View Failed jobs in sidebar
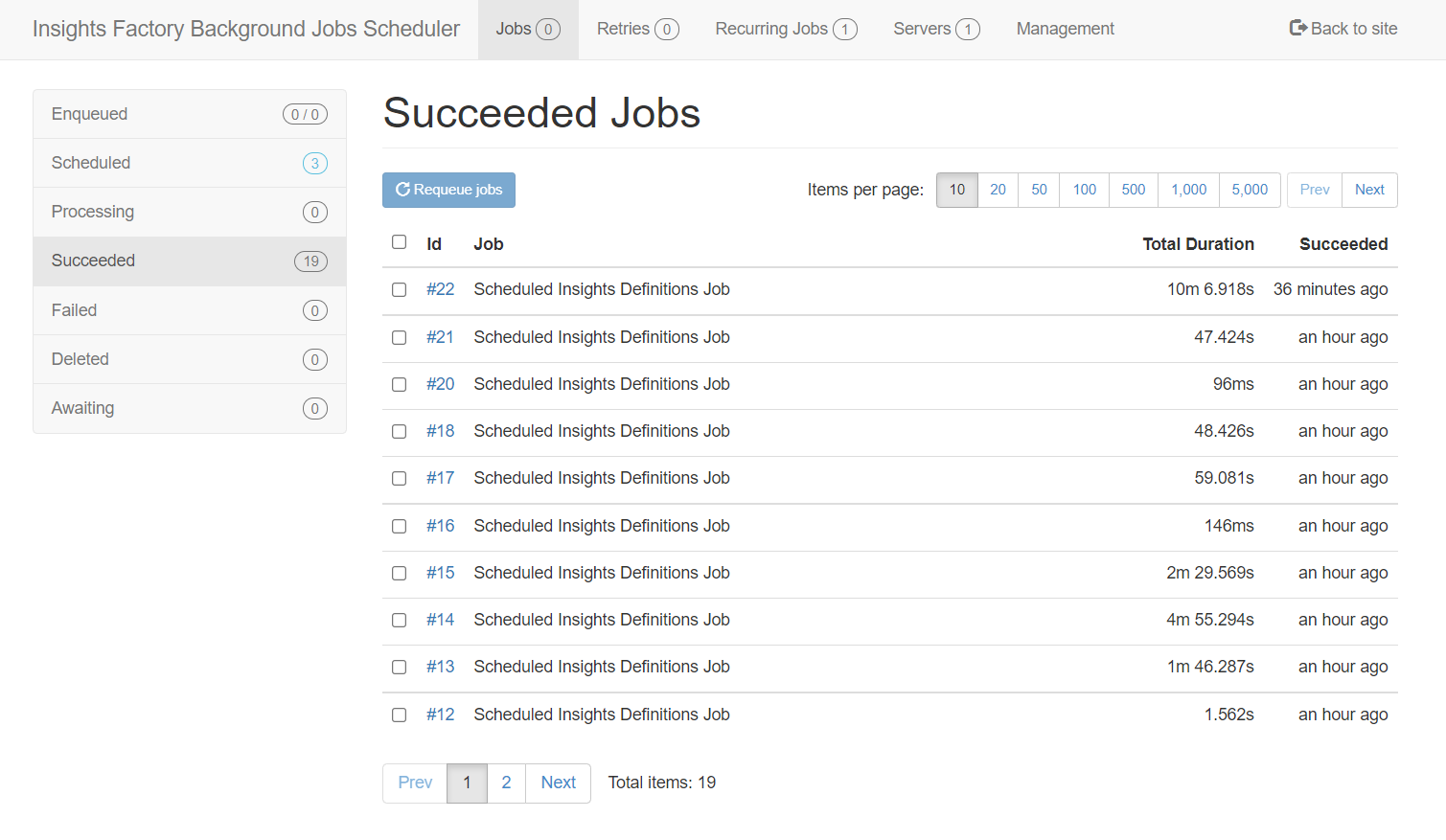The width and height of the screenshot is (1446, 840). pyautogui.click(x=189, y=310)
